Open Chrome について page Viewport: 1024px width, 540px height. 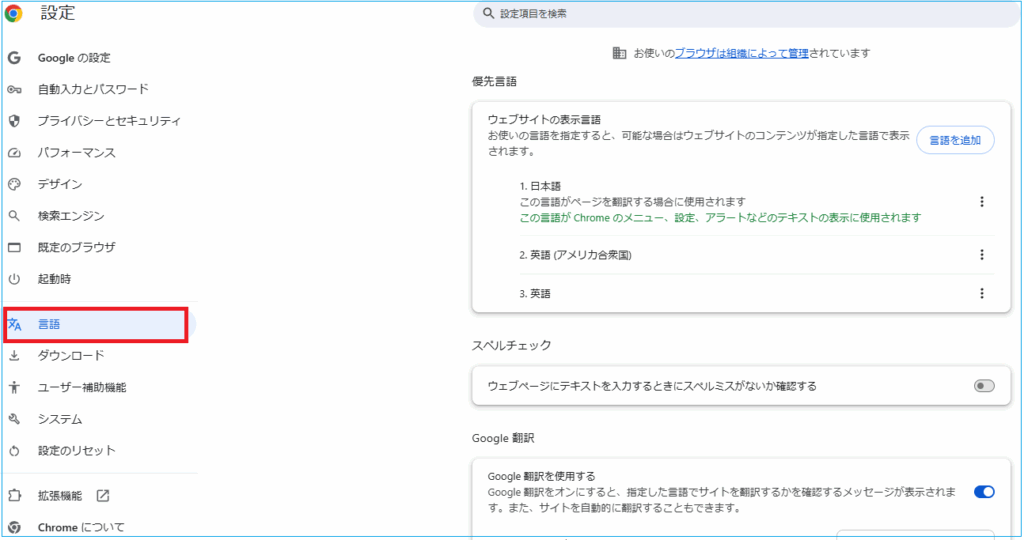click(81, 528)
